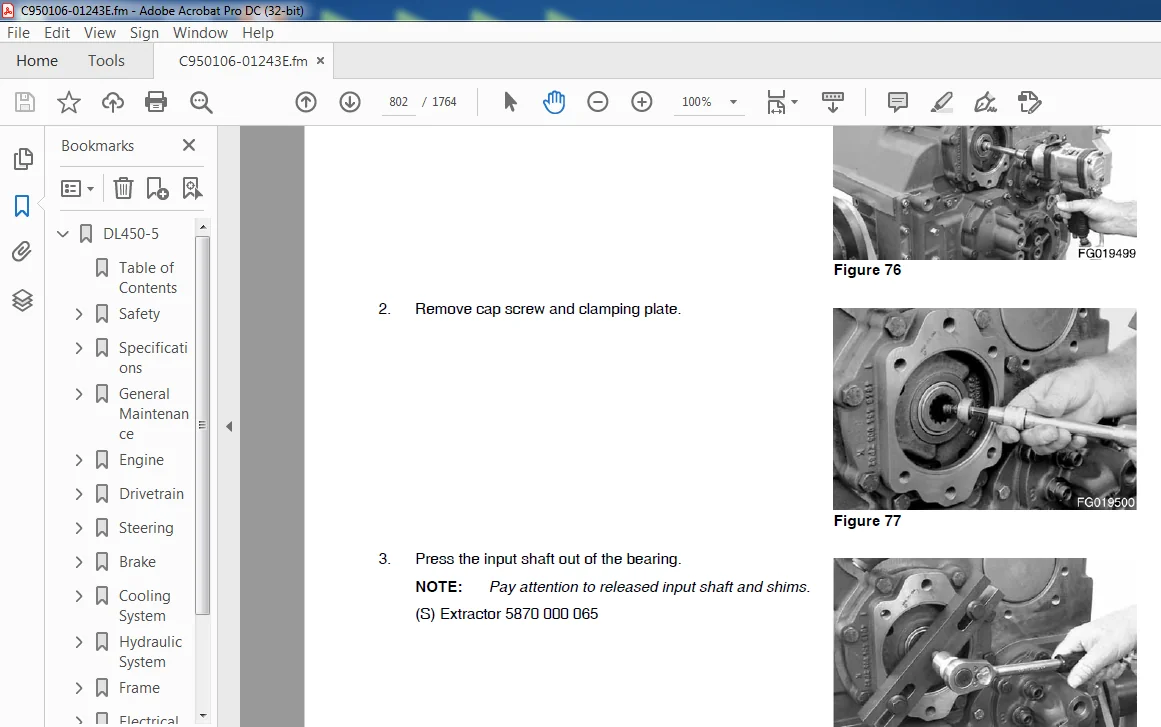Click the find current bookmark icon
This screenshot has width=1161, height=727.
192,188
